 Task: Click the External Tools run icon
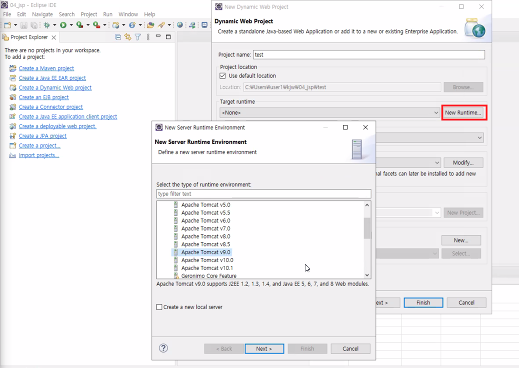pos(96,25)
